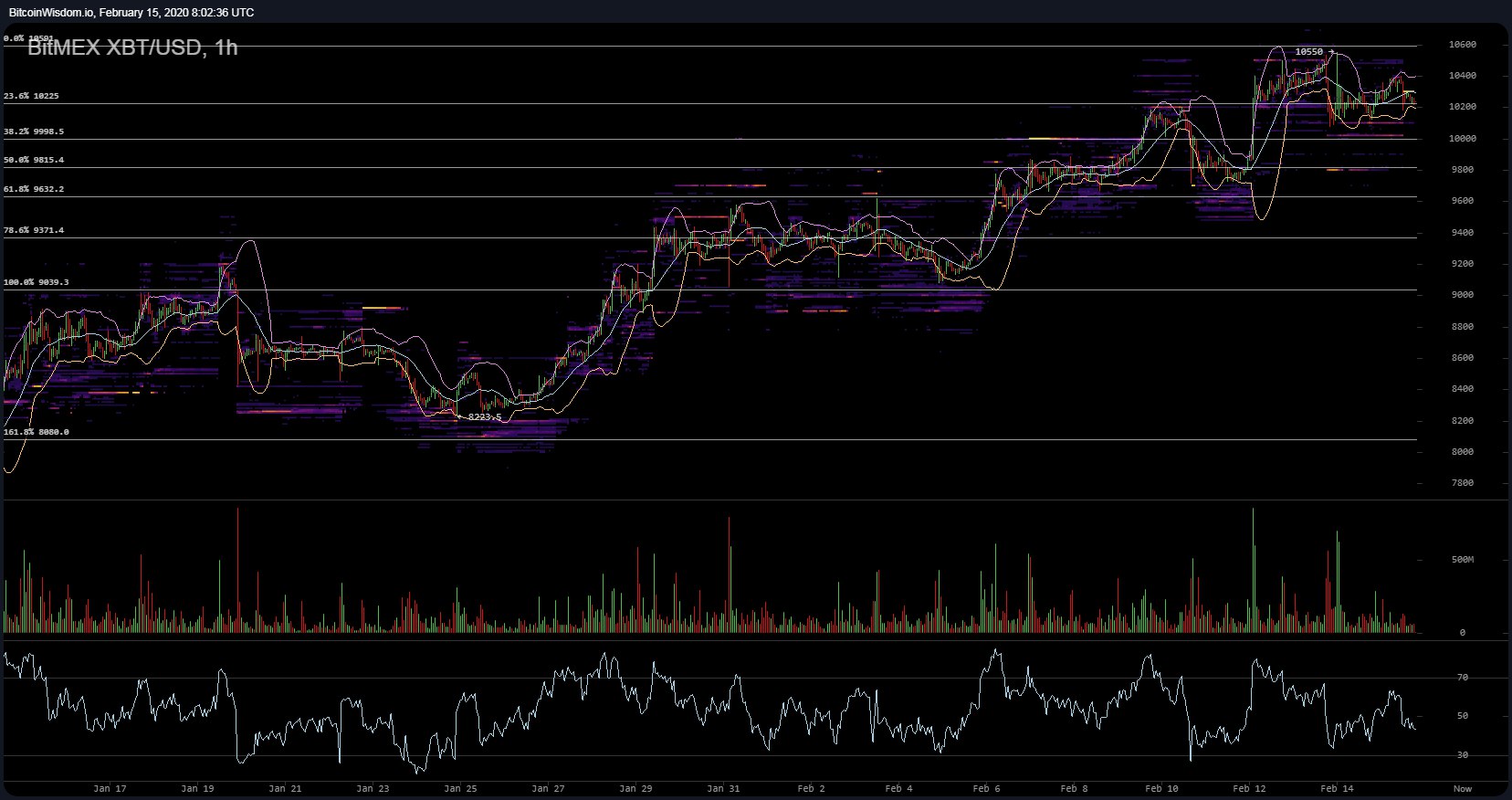1512x800 pixels.
Task: Select the RSI 50 level label
Action: tap(1463, 716)
